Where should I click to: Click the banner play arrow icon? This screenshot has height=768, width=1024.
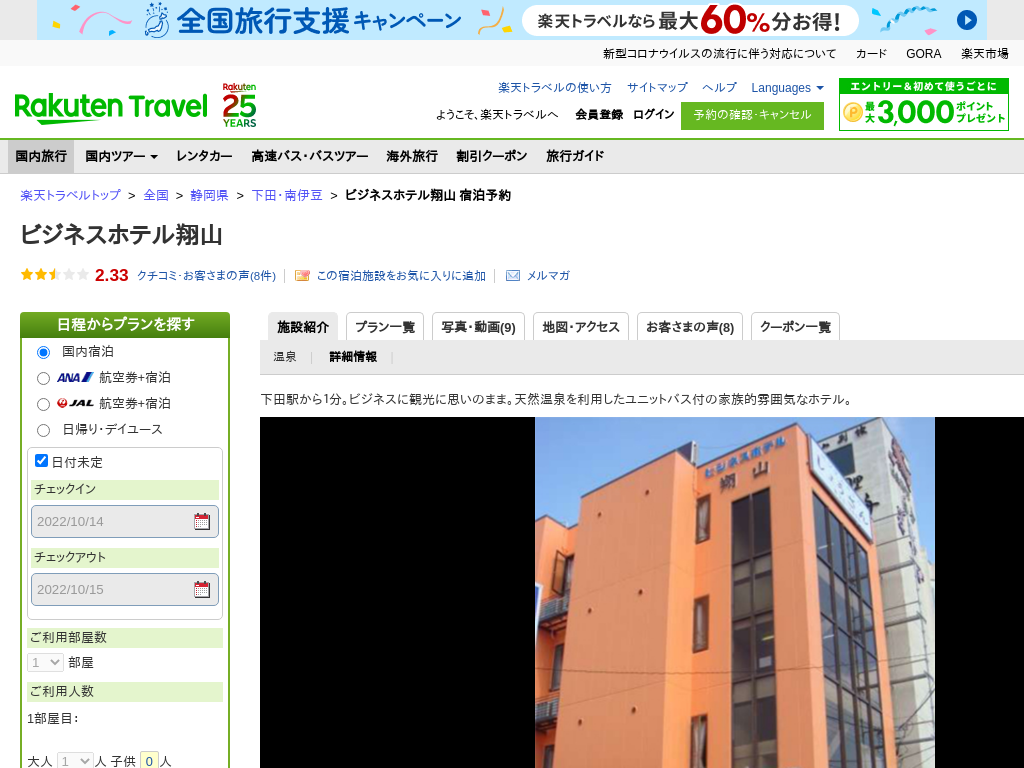coord(967,20)
